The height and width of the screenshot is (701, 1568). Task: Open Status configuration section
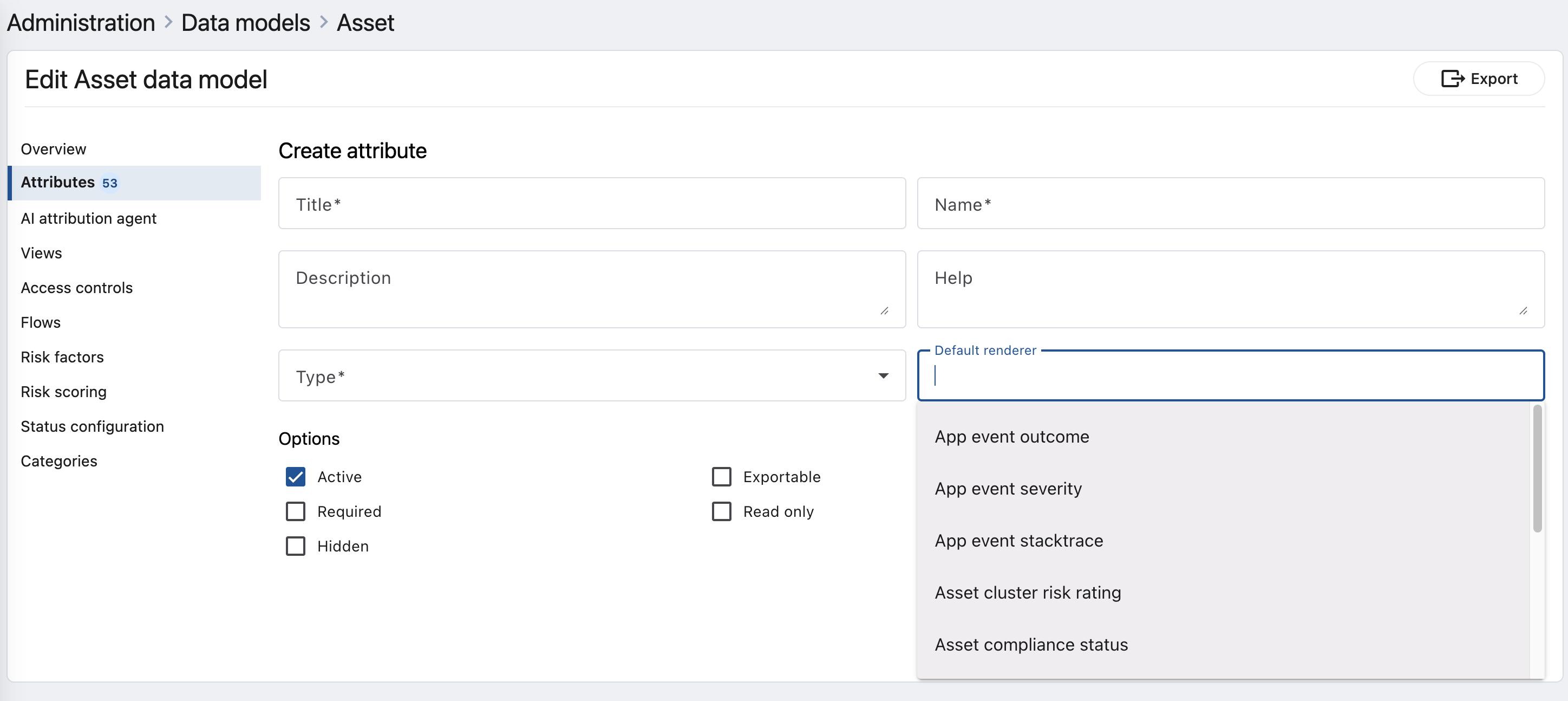point(93,426)
